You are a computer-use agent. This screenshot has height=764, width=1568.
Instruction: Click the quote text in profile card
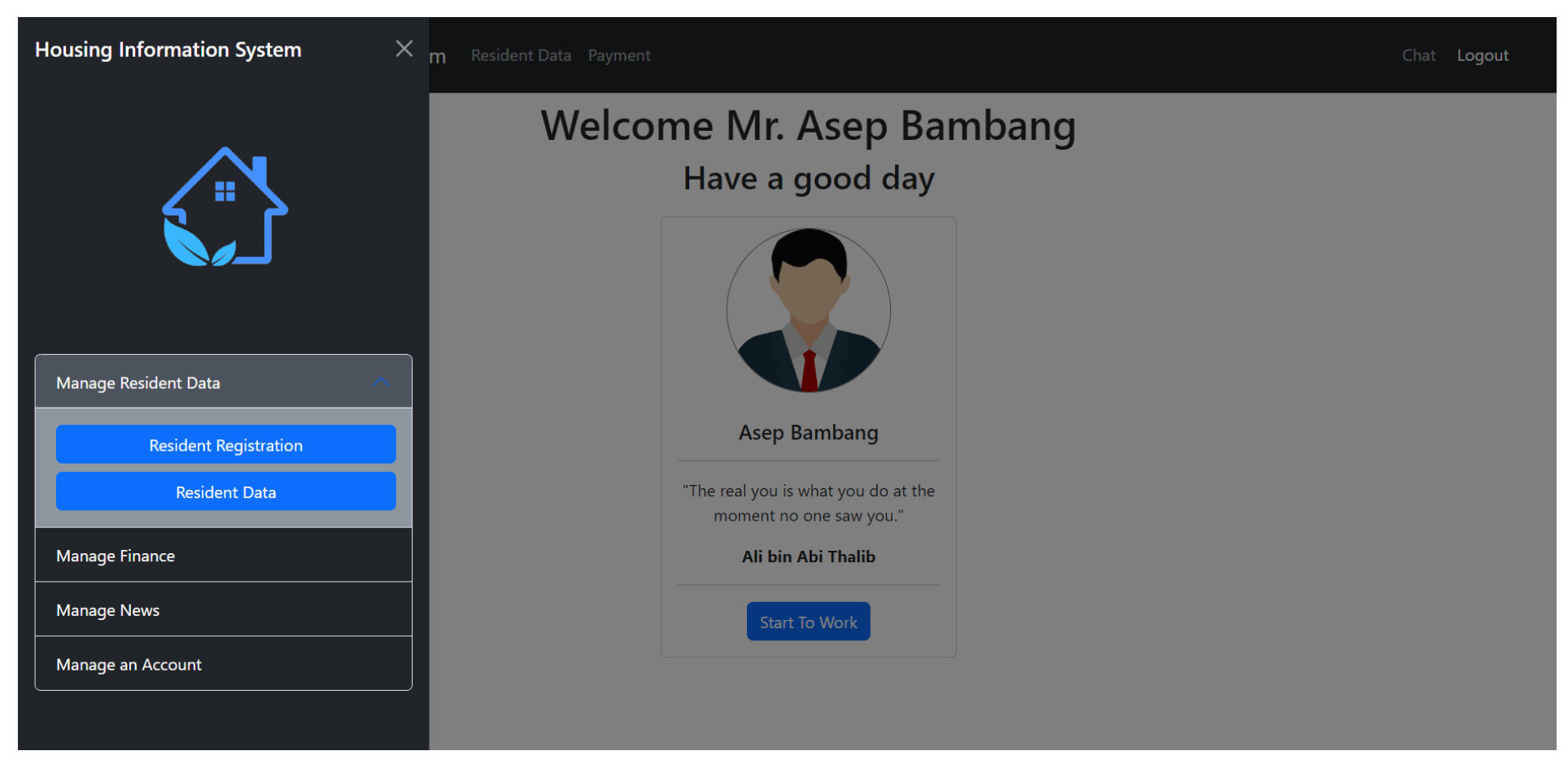coord(808,503)
